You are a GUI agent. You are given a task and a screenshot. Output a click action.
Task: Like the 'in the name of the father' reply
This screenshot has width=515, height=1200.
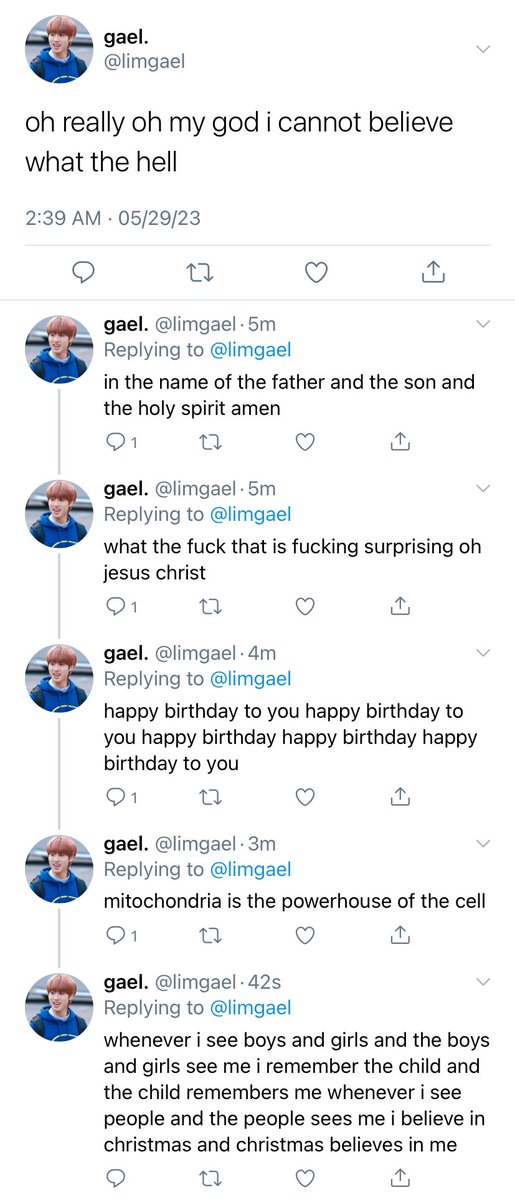[306, 441]
